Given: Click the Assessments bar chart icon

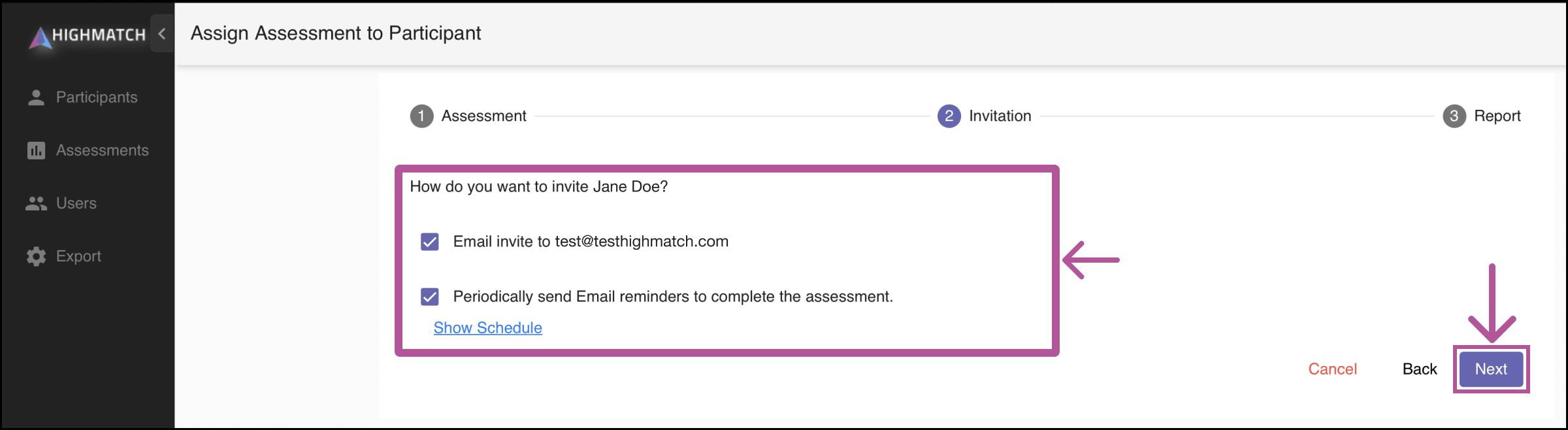Looking at the screenshot, I should click(x=37, y=150).
